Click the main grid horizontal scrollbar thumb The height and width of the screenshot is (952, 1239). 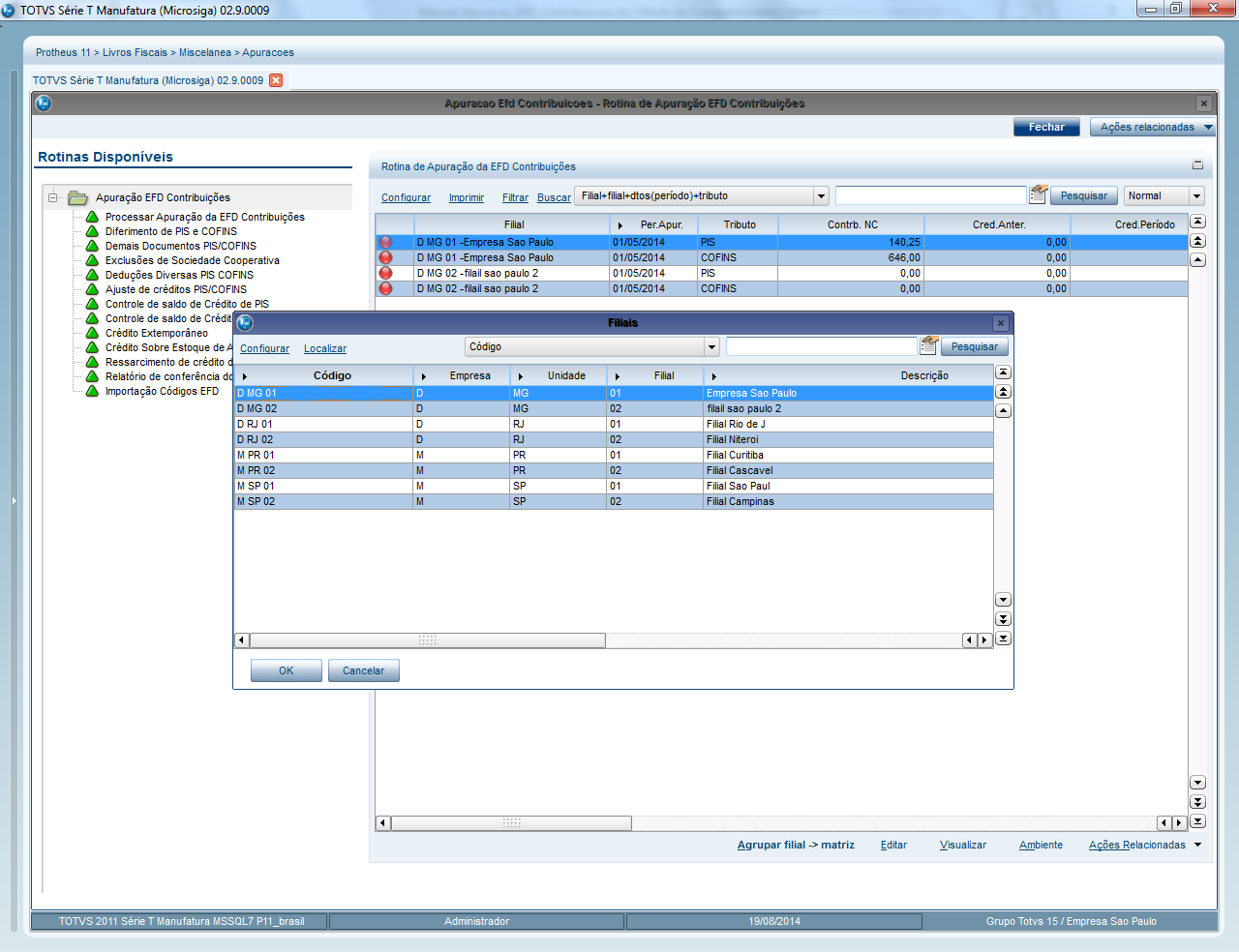tap(511, 823)
